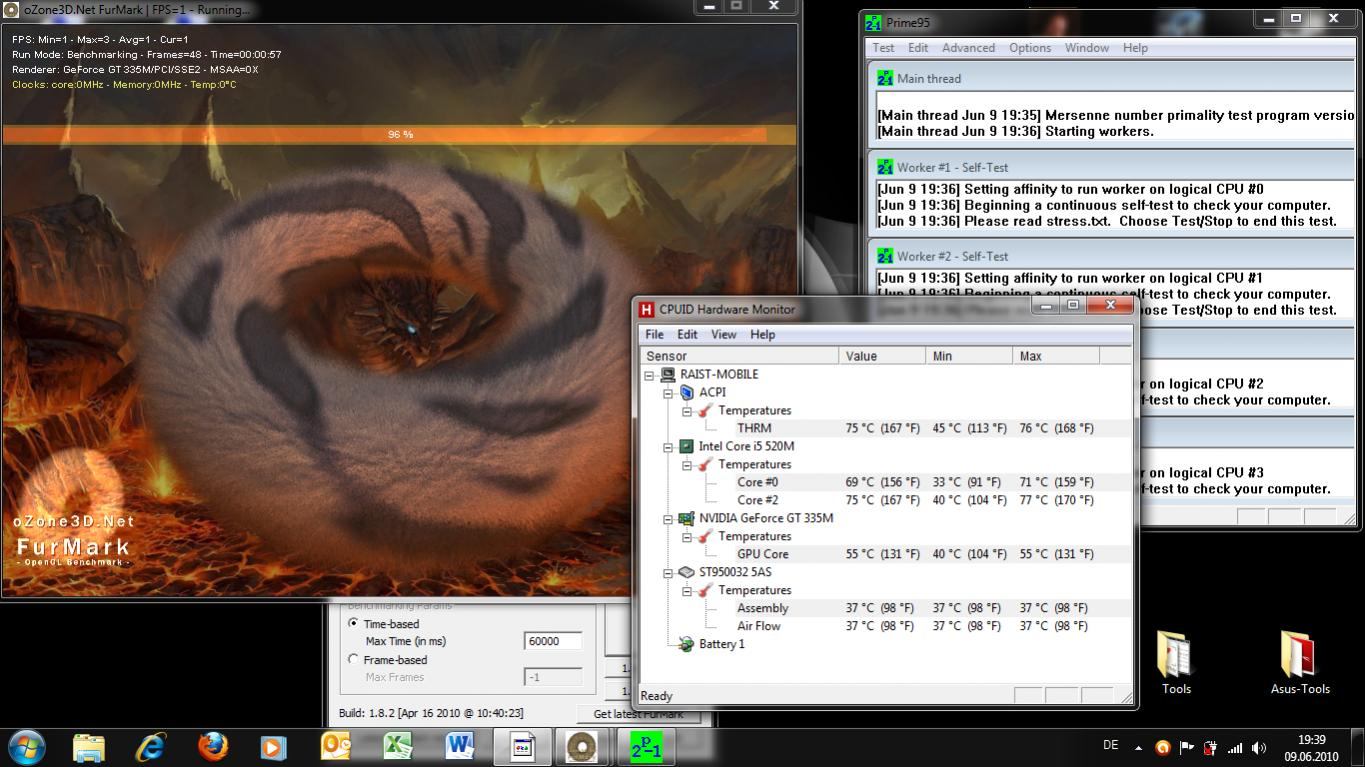Image resolution: width=1365 pixels, height=767 pixels.
Task: Collapse Temperatures under NVIDIA GeForce GT 335M
Action: coord(687,537)
